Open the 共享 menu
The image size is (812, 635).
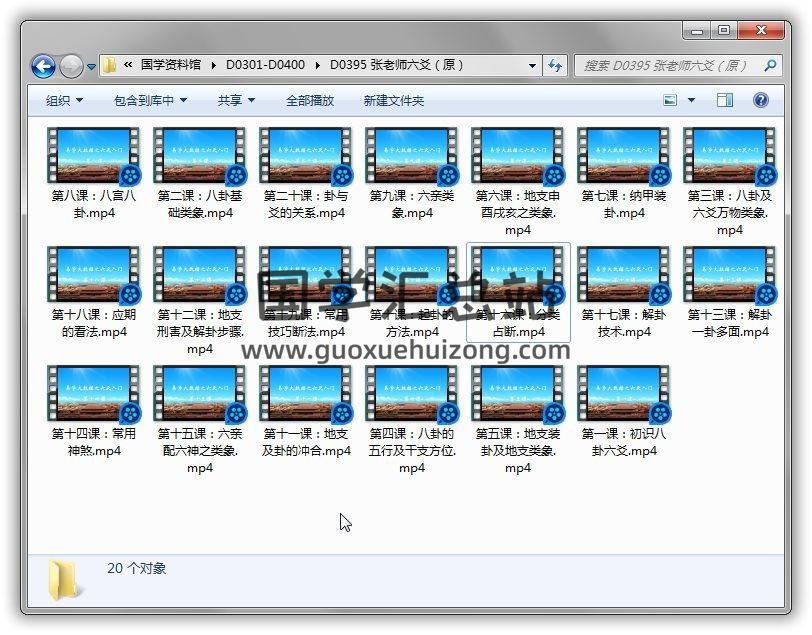[236, 100]
